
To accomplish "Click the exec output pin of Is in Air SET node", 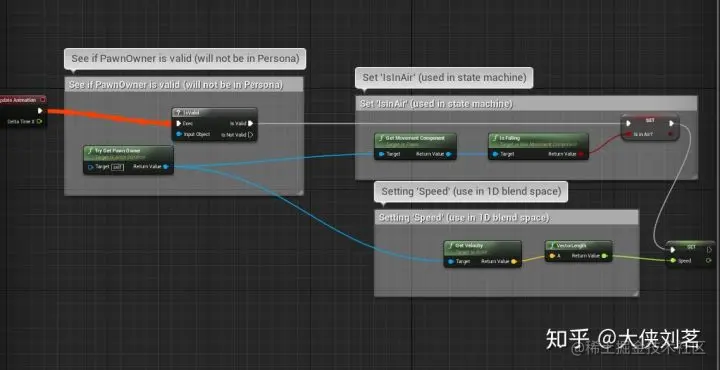I will [x=671, y=123].
